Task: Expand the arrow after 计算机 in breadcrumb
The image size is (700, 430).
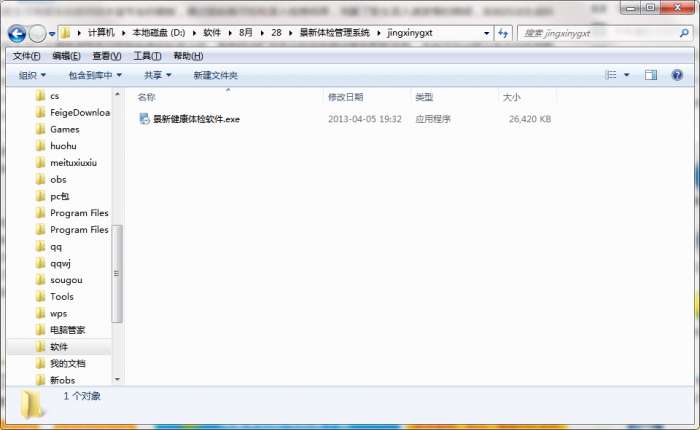Action: click(x=123, y=33)
